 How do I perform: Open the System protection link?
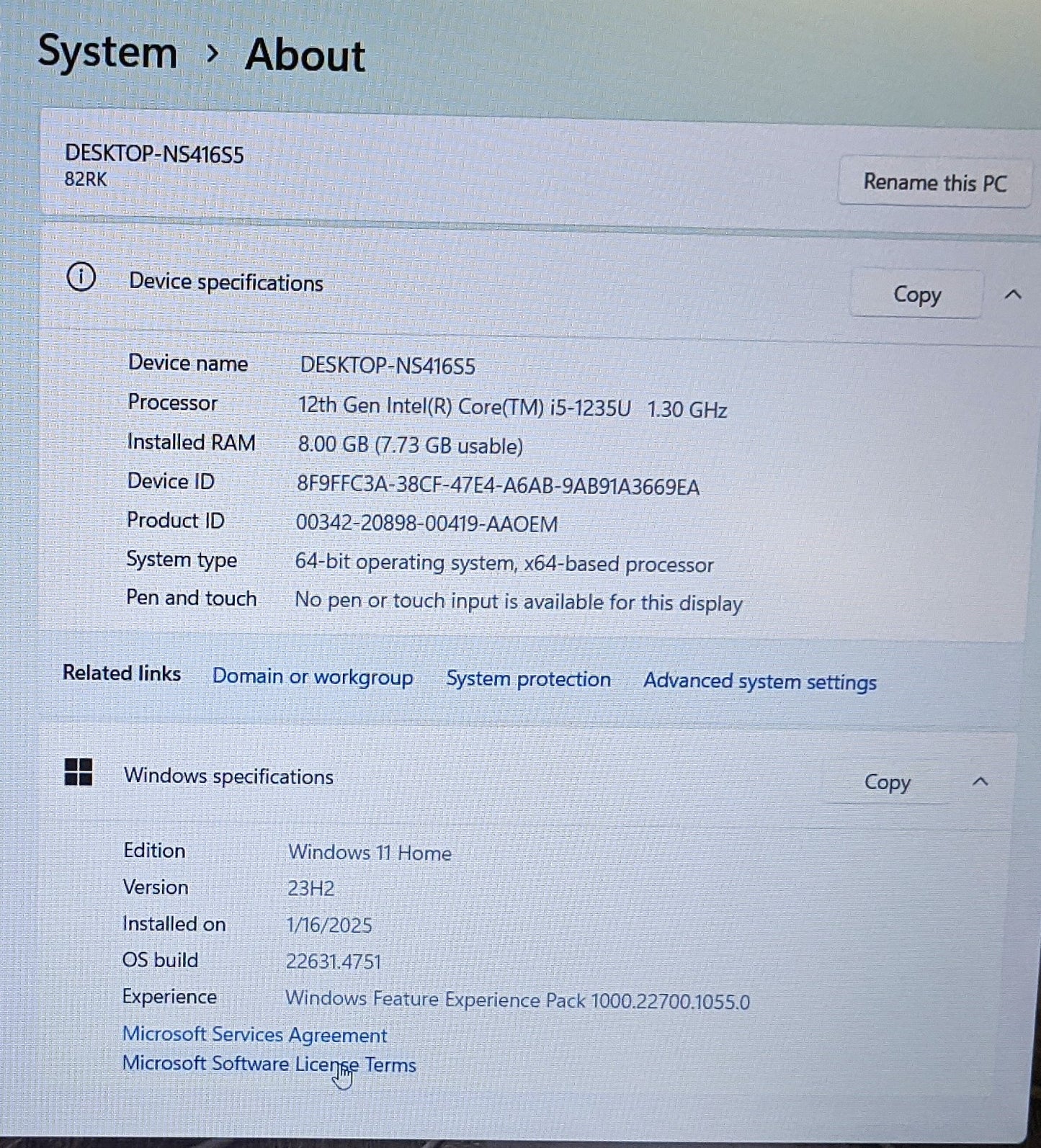point(528,679)
